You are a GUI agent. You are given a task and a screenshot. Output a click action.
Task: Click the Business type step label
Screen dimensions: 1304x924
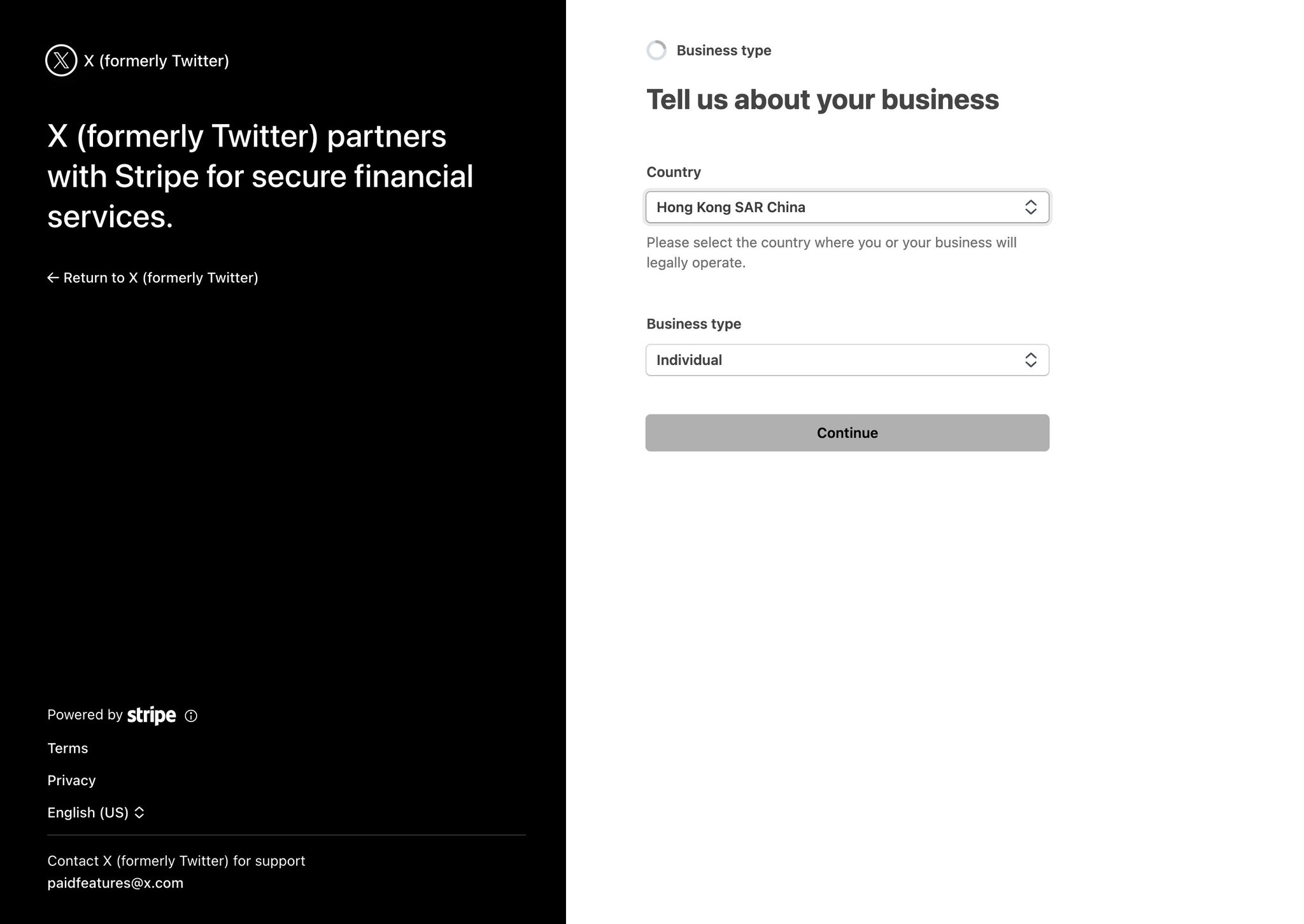(724, 50)
